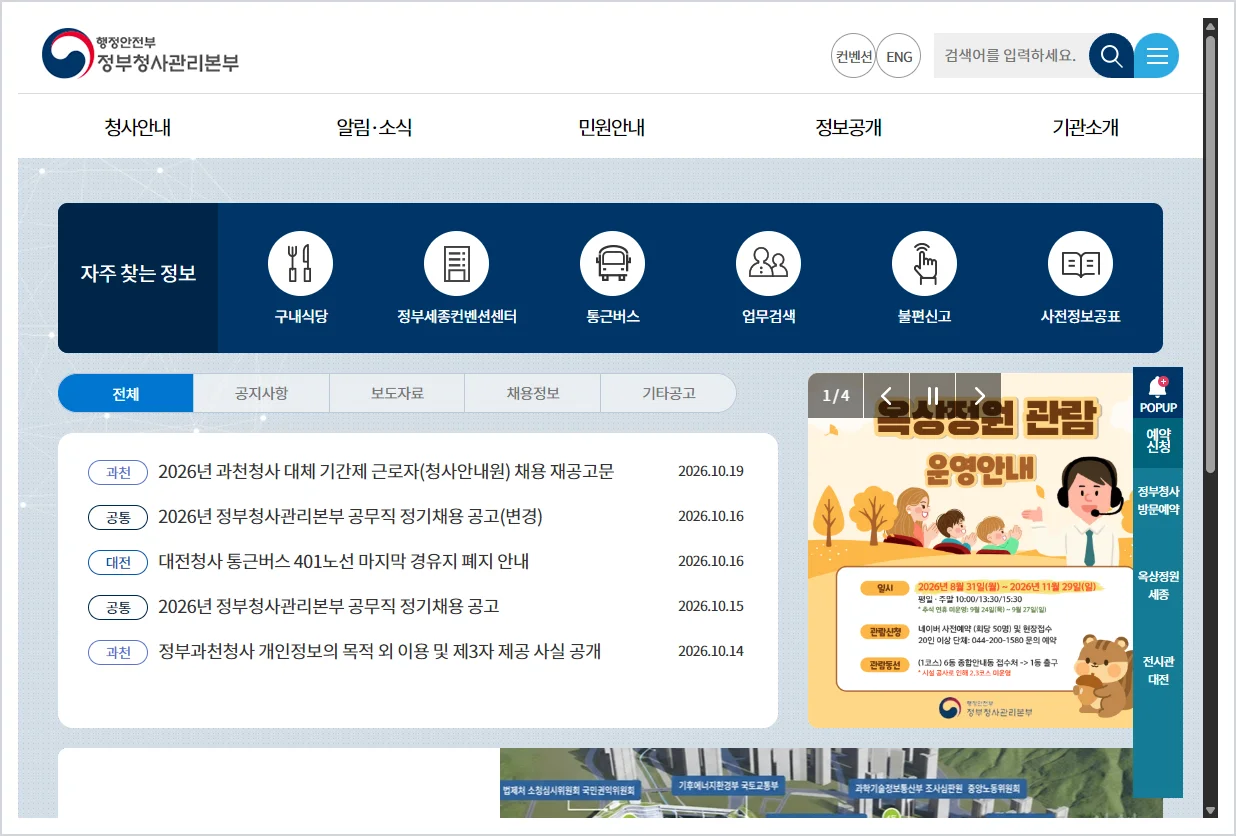The image size is (1236, 836).
Task: Open the 컨벤션 round button
Action: point(853,56)
